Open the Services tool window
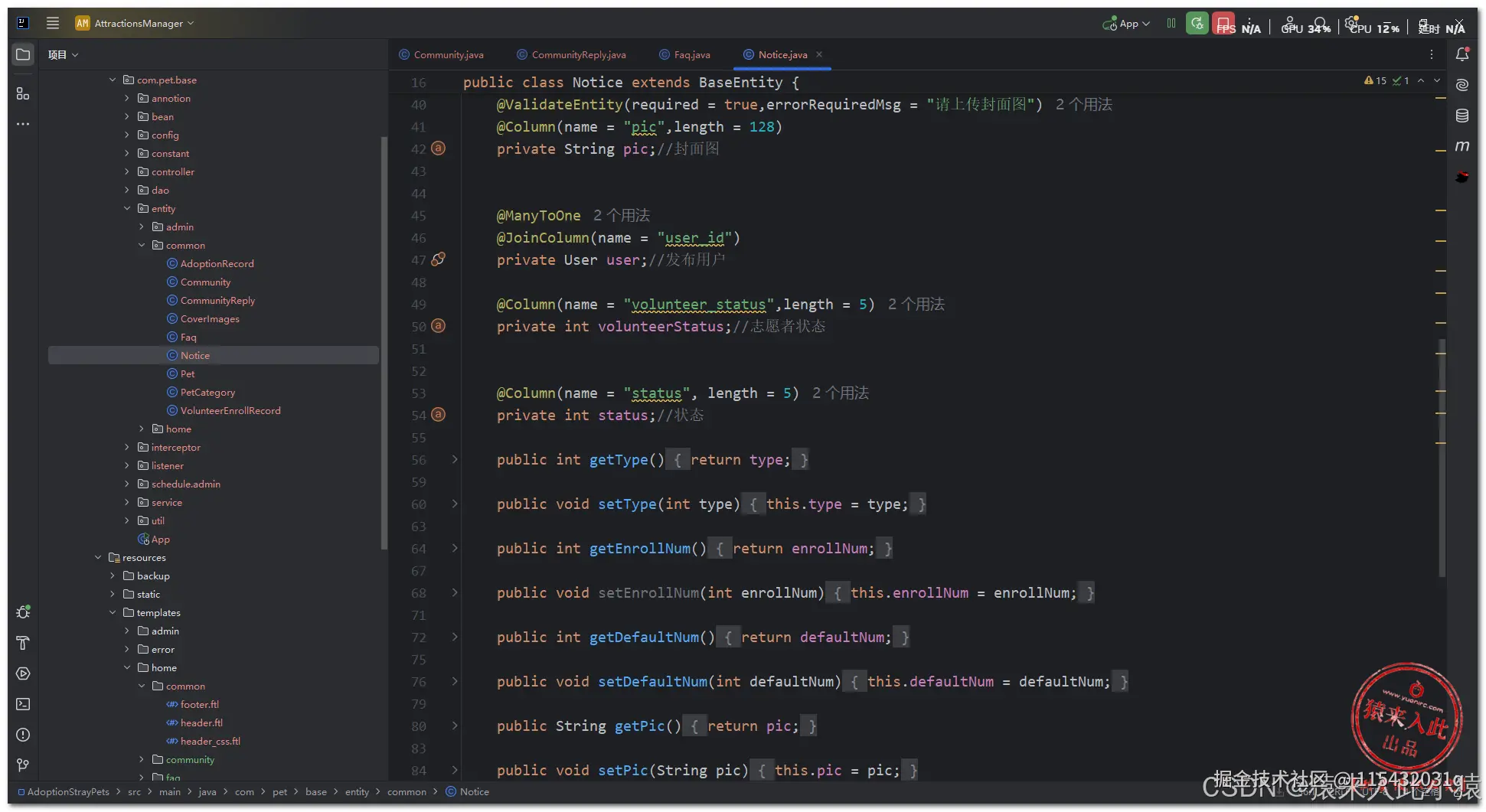 click(23, 673)
